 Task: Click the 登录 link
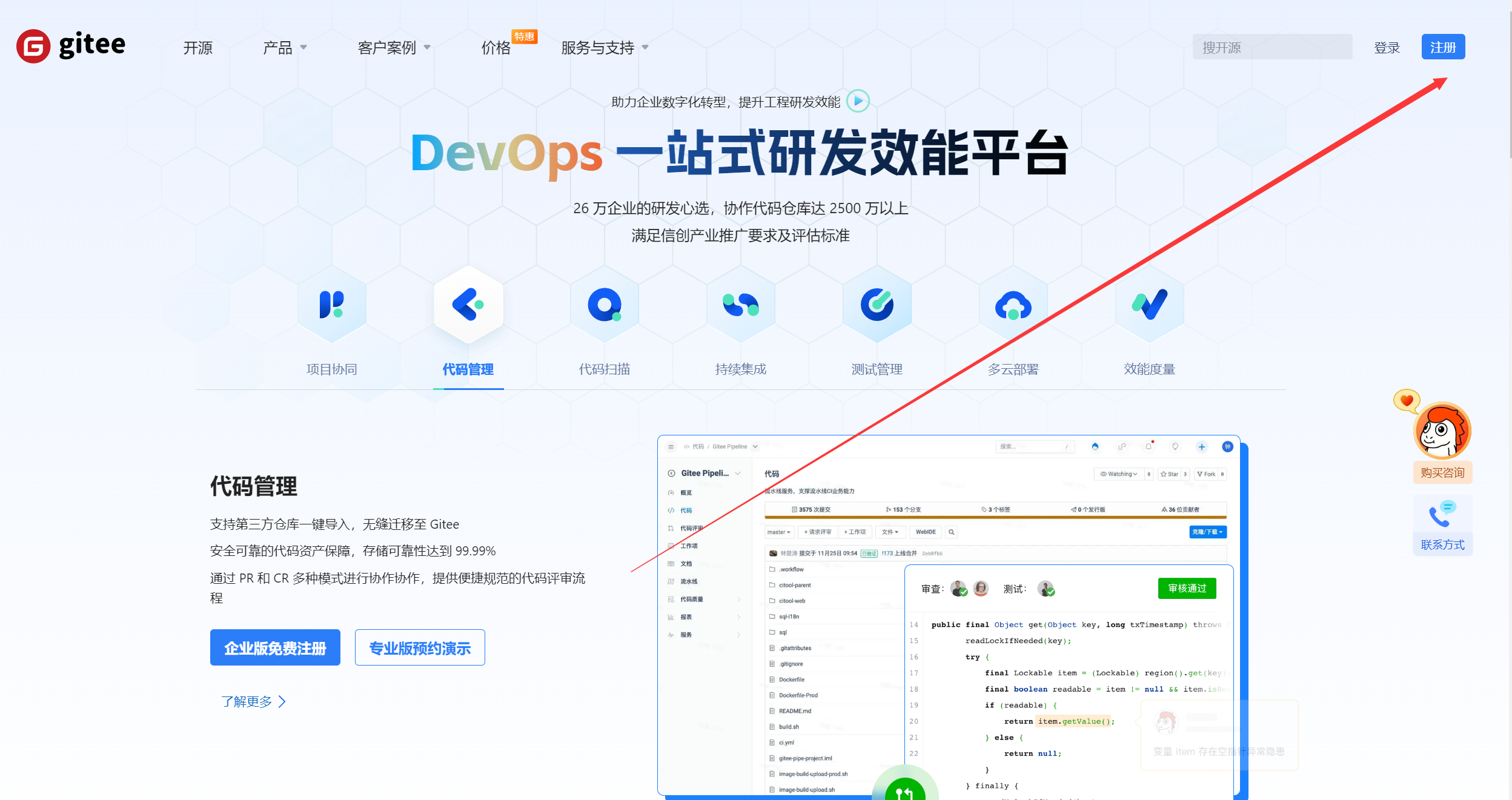pos(1387,48)
